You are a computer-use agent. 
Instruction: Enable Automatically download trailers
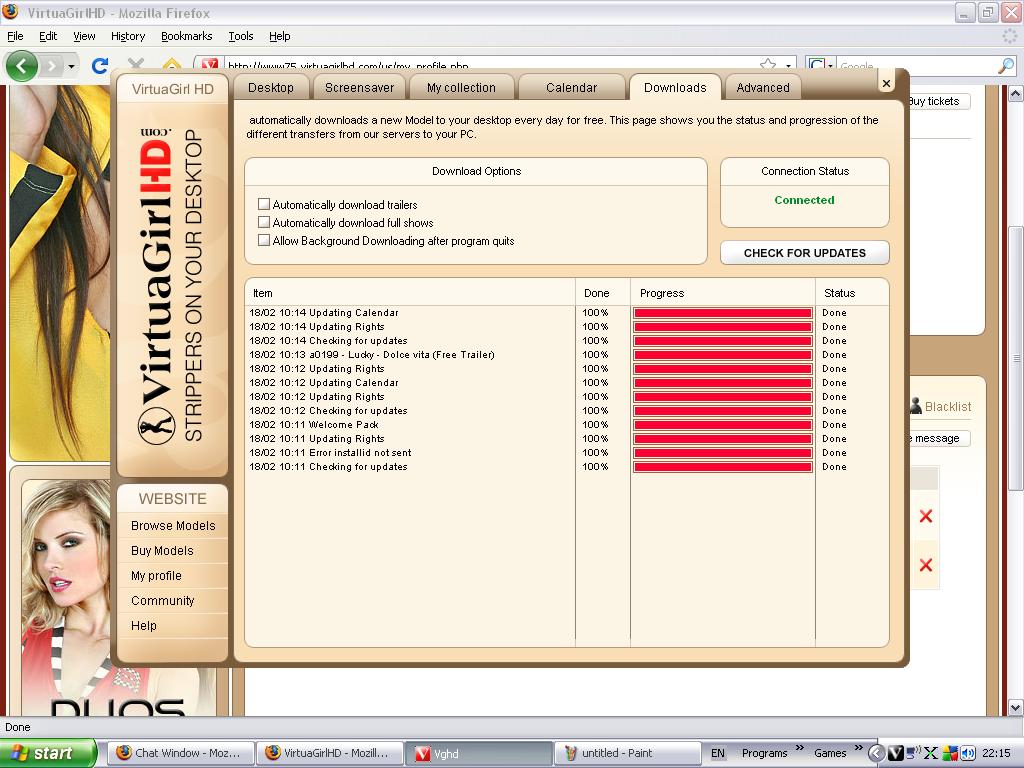point(264,204)
